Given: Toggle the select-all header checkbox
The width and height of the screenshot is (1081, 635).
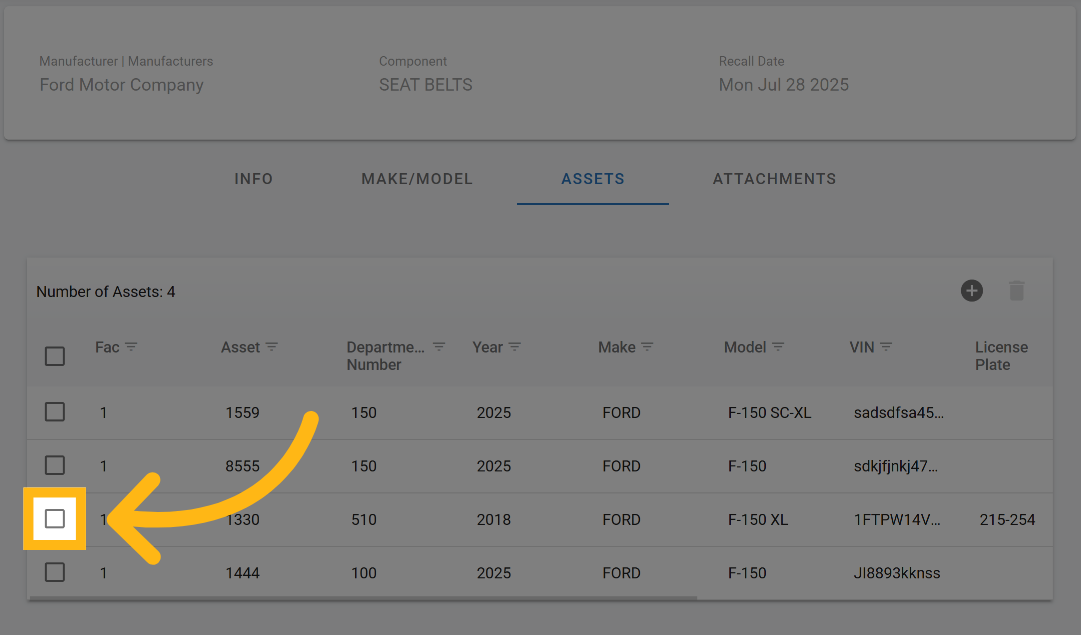Looking at the screenshot, I should pos(55,356).
